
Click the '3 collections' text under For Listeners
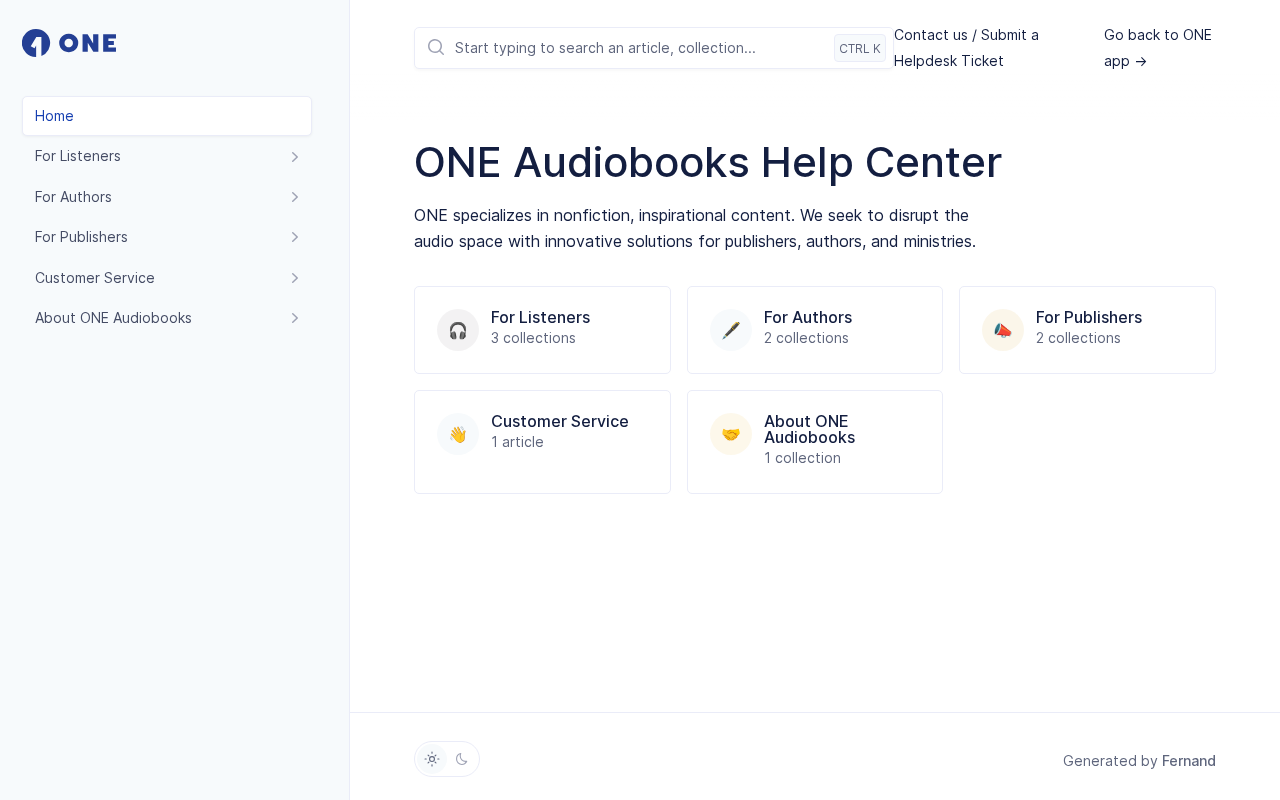pos(533,338)
